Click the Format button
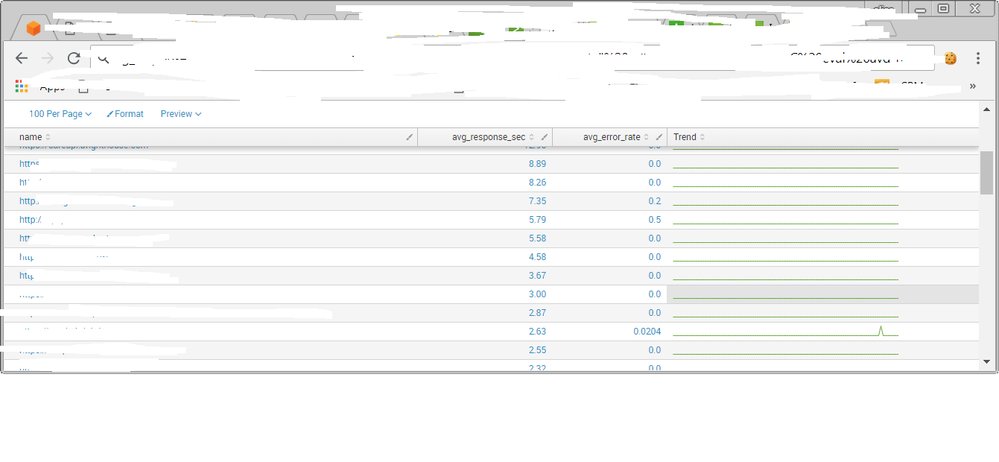 click(125, 114)
